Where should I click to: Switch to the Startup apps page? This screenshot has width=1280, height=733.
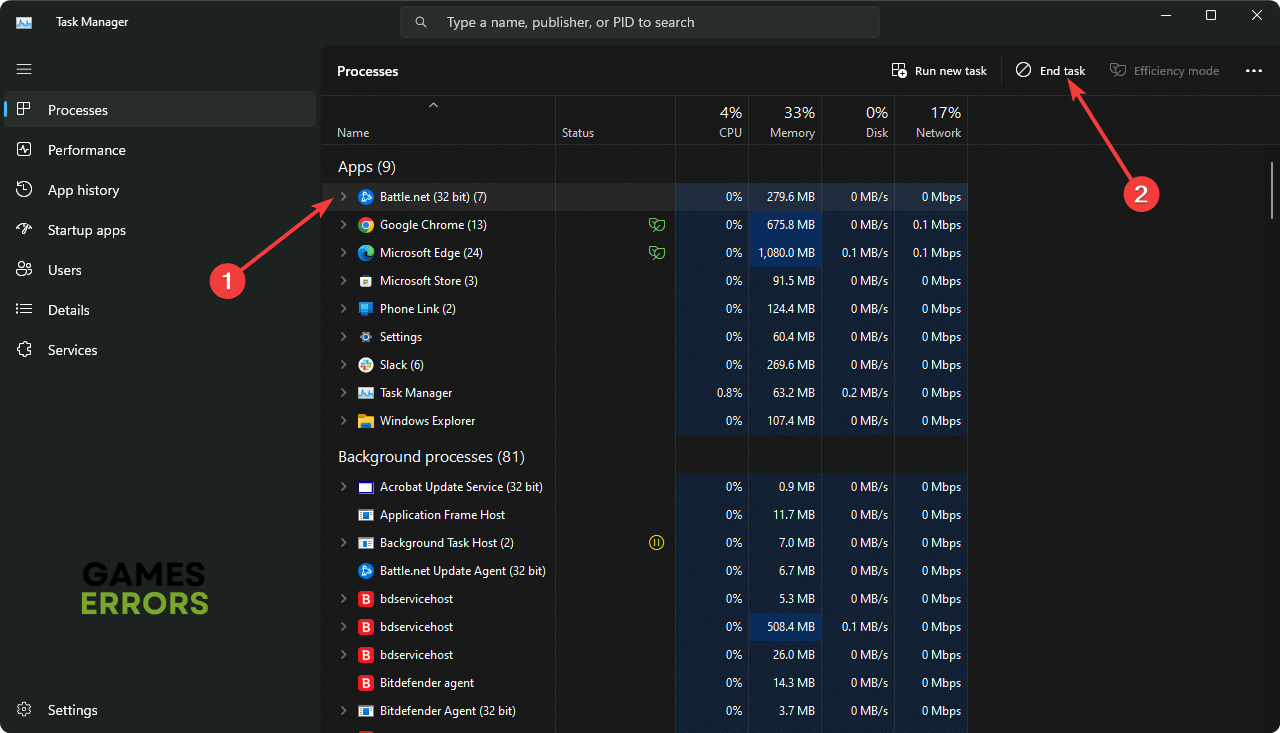coord(87,230)
